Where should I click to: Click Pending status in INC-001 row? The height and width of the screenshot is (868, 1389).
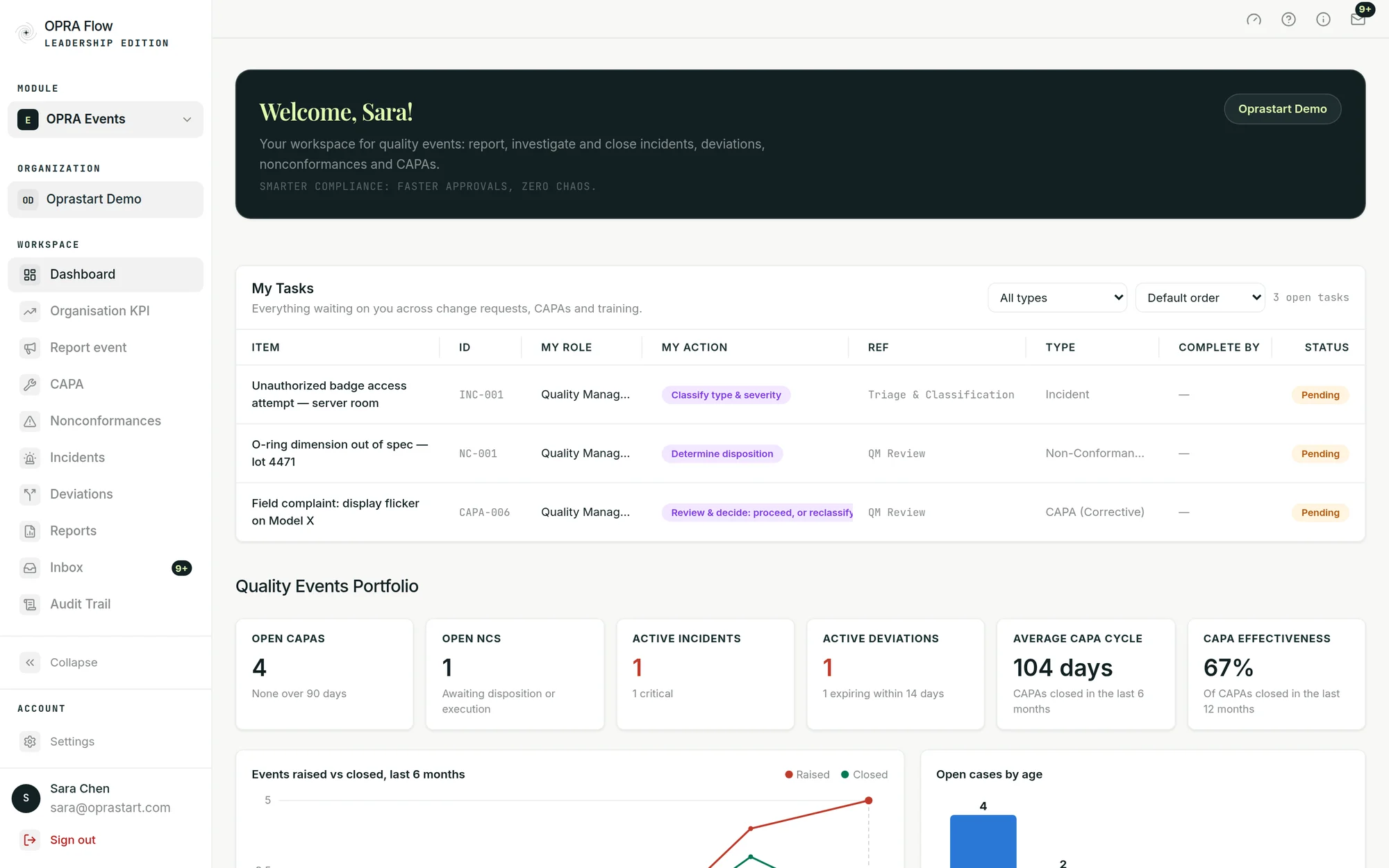[x=1320, y=395]
